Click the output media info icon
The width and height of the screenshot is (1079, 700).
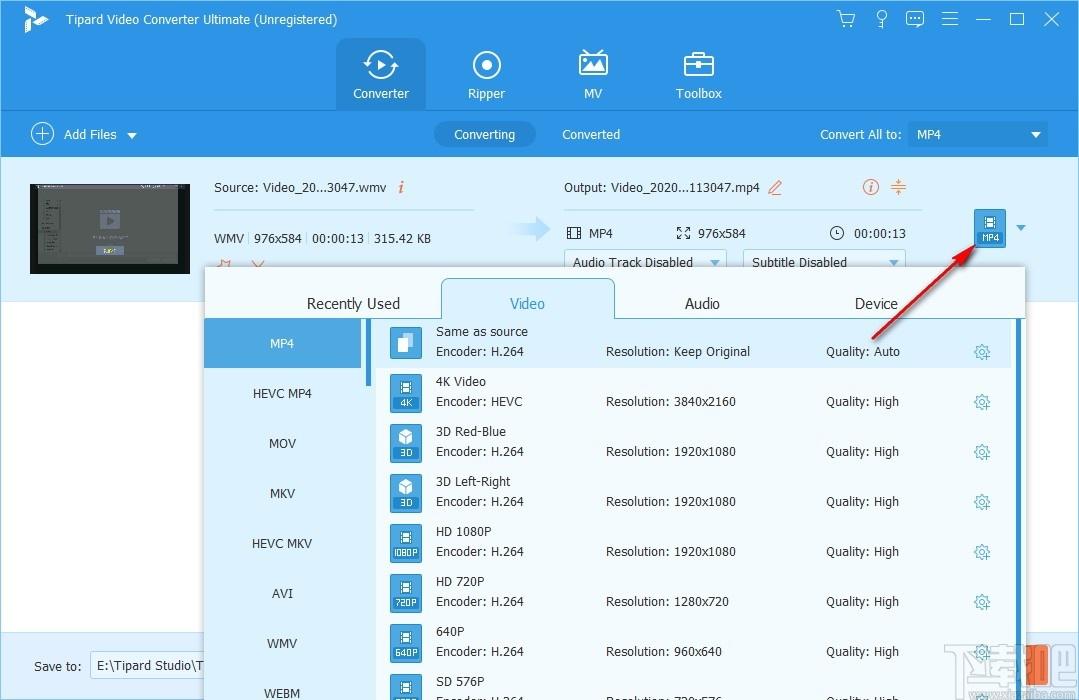tap(870, 187)
